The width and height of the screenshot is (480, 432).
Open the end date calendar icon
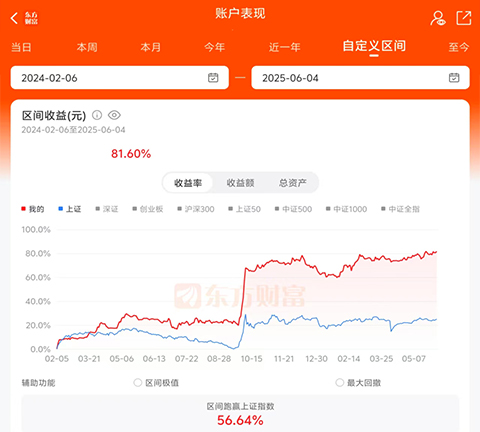click(454, 78)
